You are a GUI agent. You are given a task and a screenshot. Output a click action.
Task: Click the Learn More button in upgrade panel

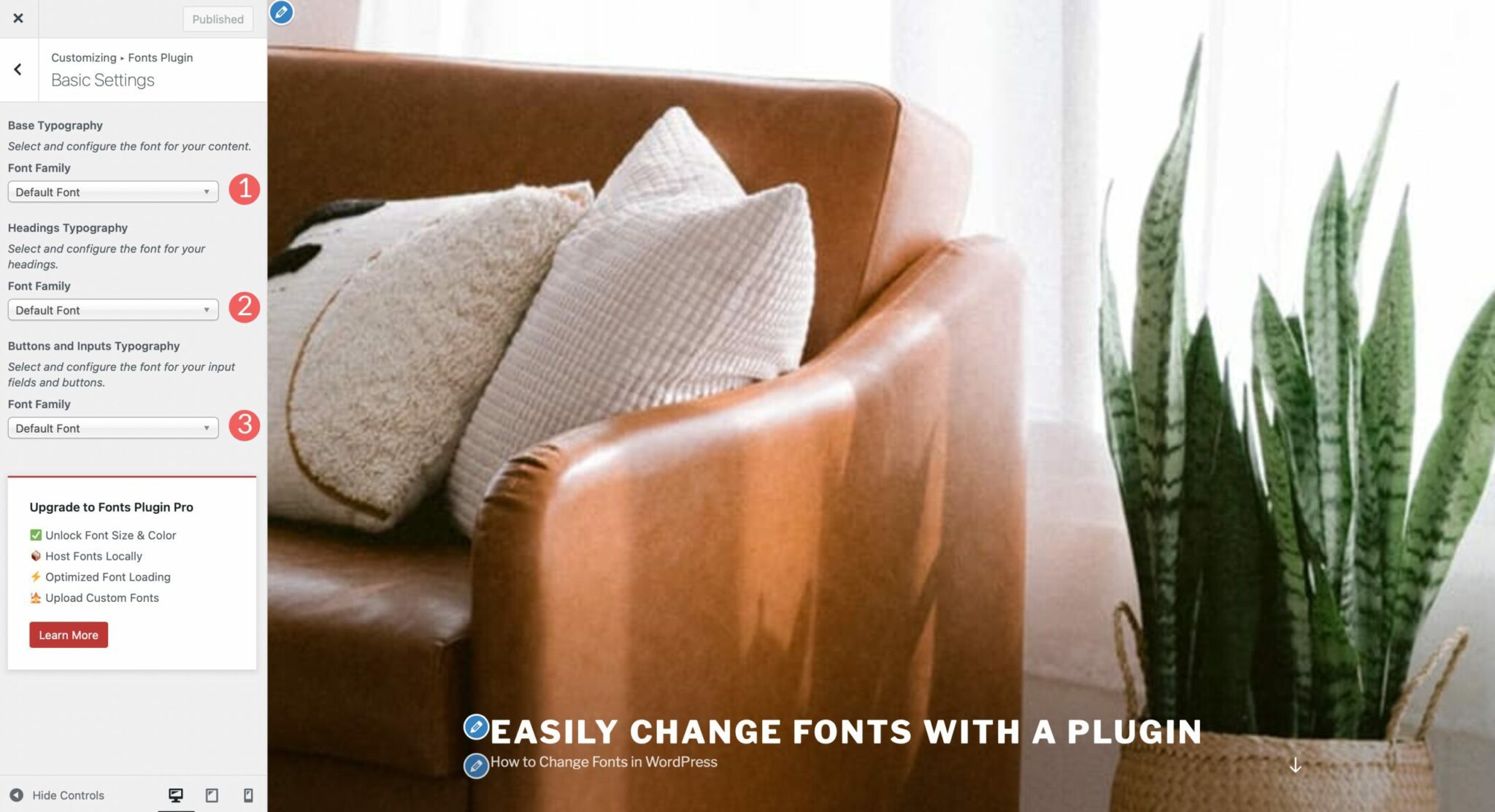point(68,634)
